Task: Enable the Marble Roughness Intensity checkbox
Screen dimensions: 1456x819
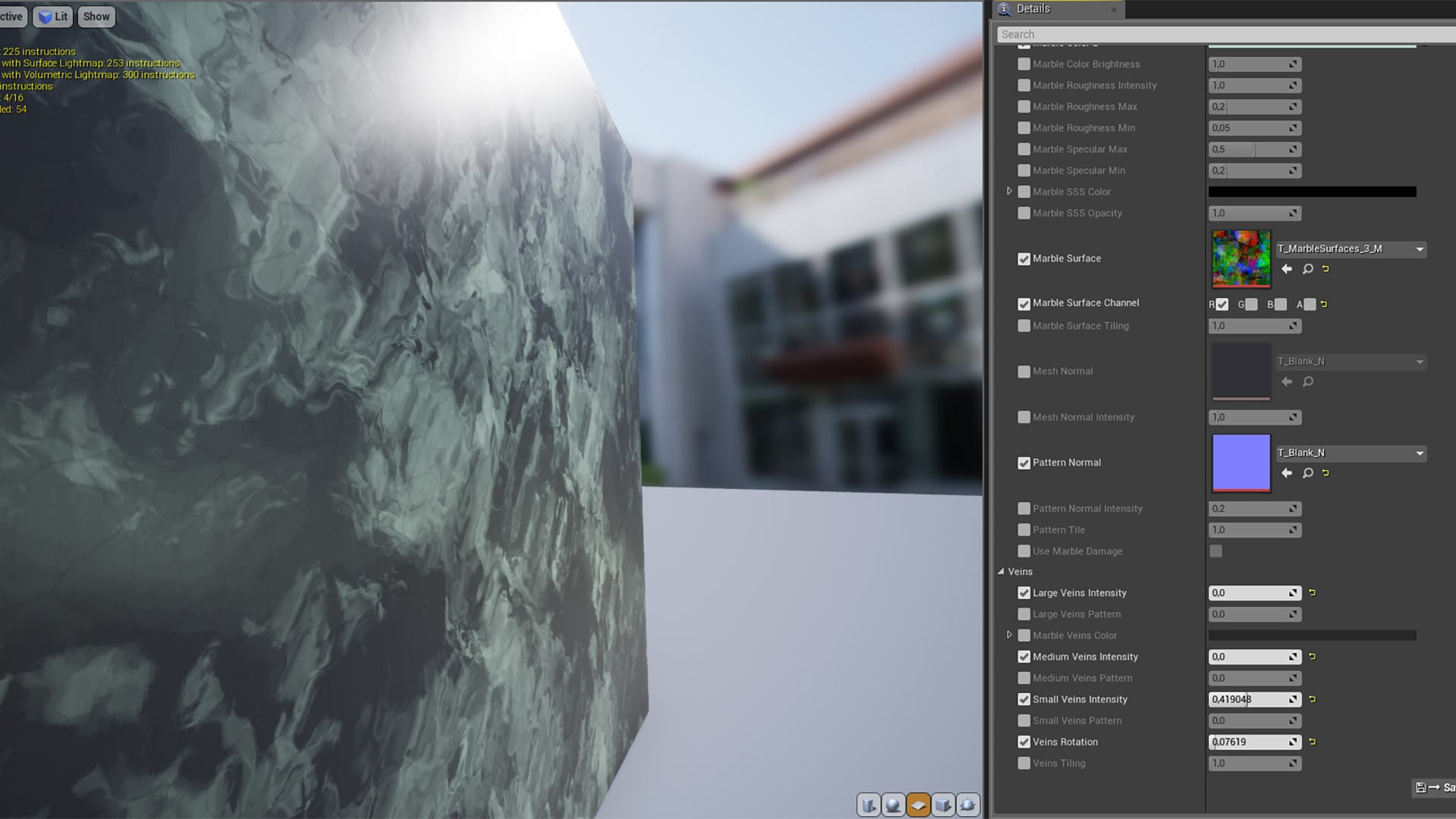Action: 1024,85
